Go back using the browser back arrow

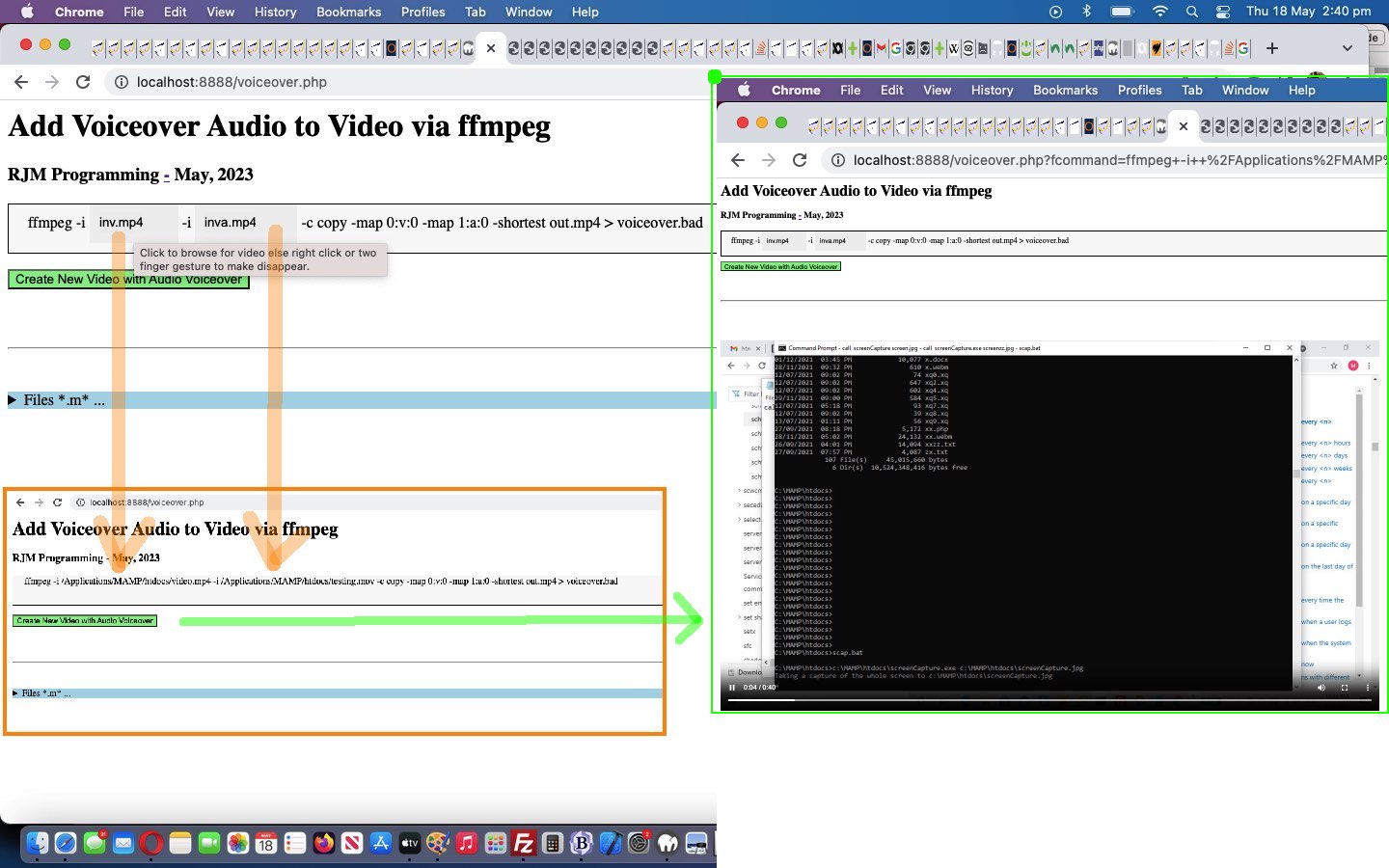(x=21, y=82)
